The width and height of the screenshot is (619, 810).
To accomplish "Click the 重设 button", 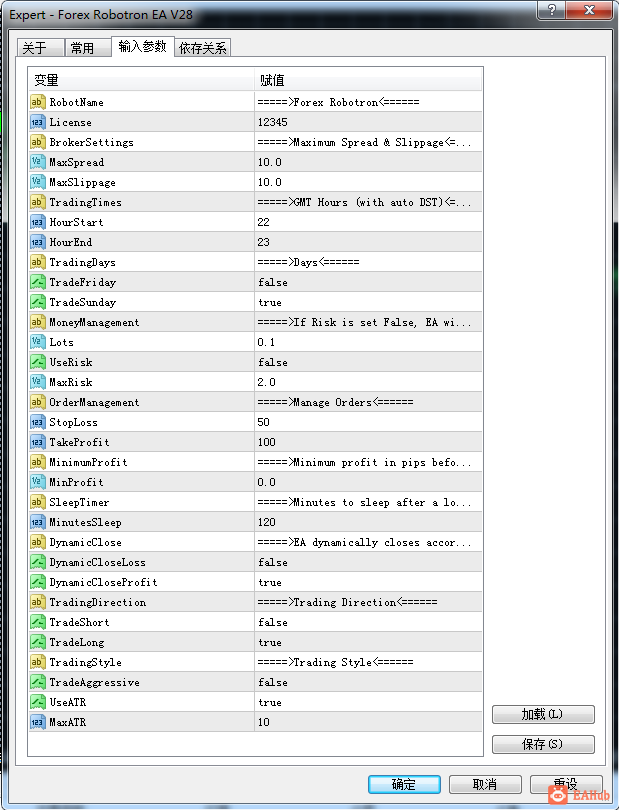I will pos(566,784).
